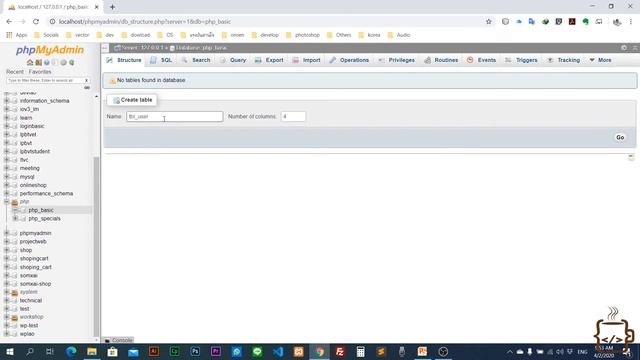640x360 pixels.
Task: Open photoshop bookmark folder
Action: click(303, 35)
